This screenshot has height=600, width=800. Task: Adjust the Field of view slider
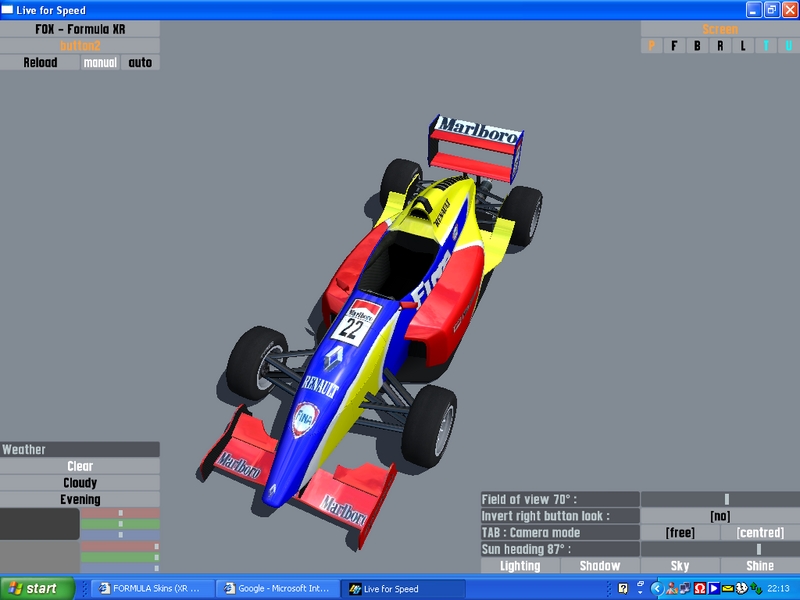point(720,499)
